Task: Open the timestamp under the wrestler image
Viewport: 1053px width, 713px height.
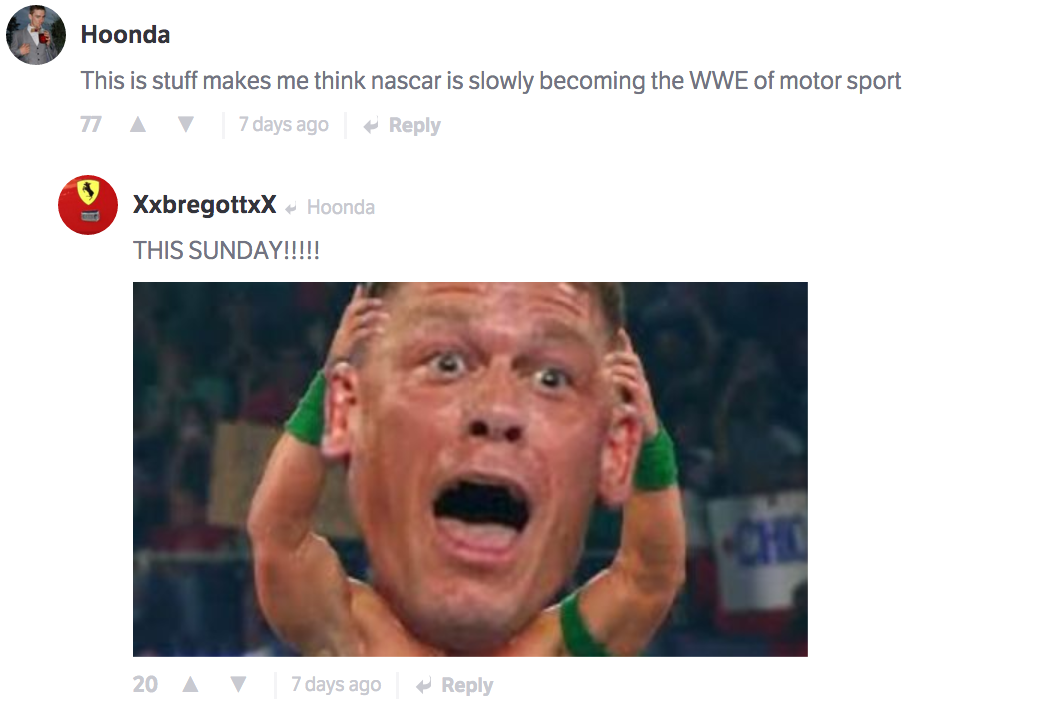Action: [336, 684]
